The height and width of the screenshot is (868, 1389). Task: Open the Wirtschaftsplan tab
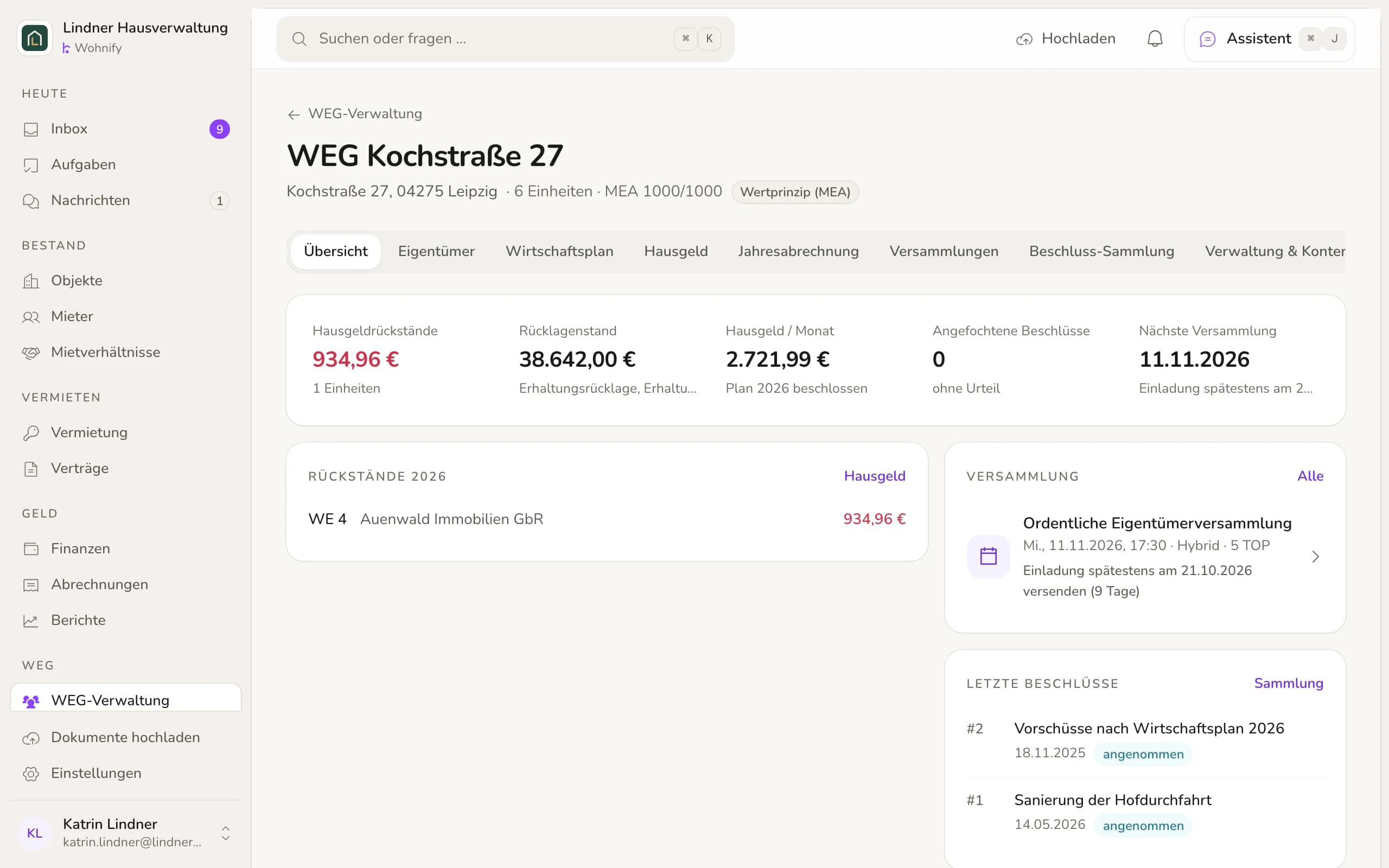pos(559,251)
